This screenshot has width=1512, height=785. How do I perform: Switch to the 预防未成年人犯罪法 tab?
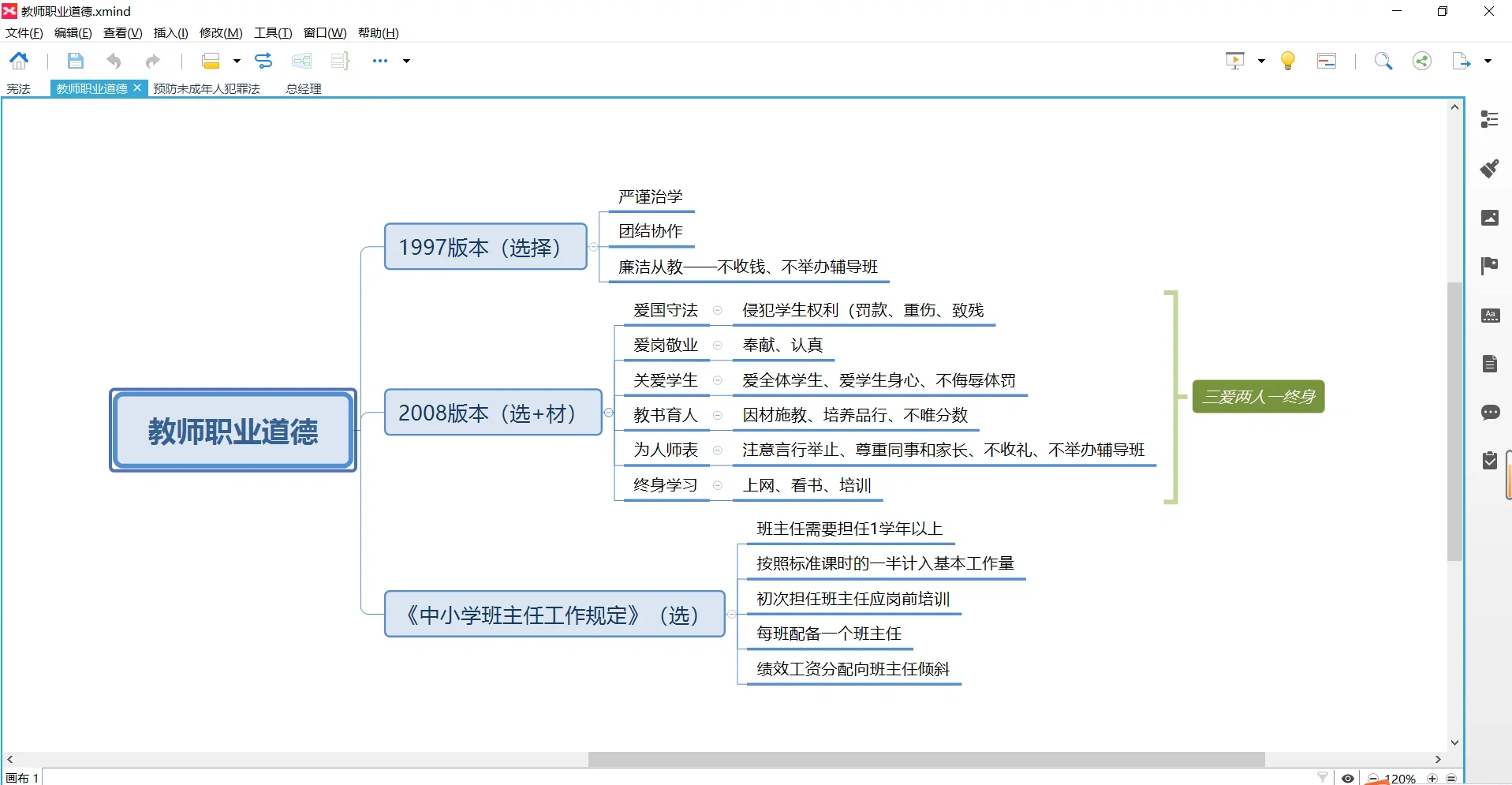coord(207,88)
